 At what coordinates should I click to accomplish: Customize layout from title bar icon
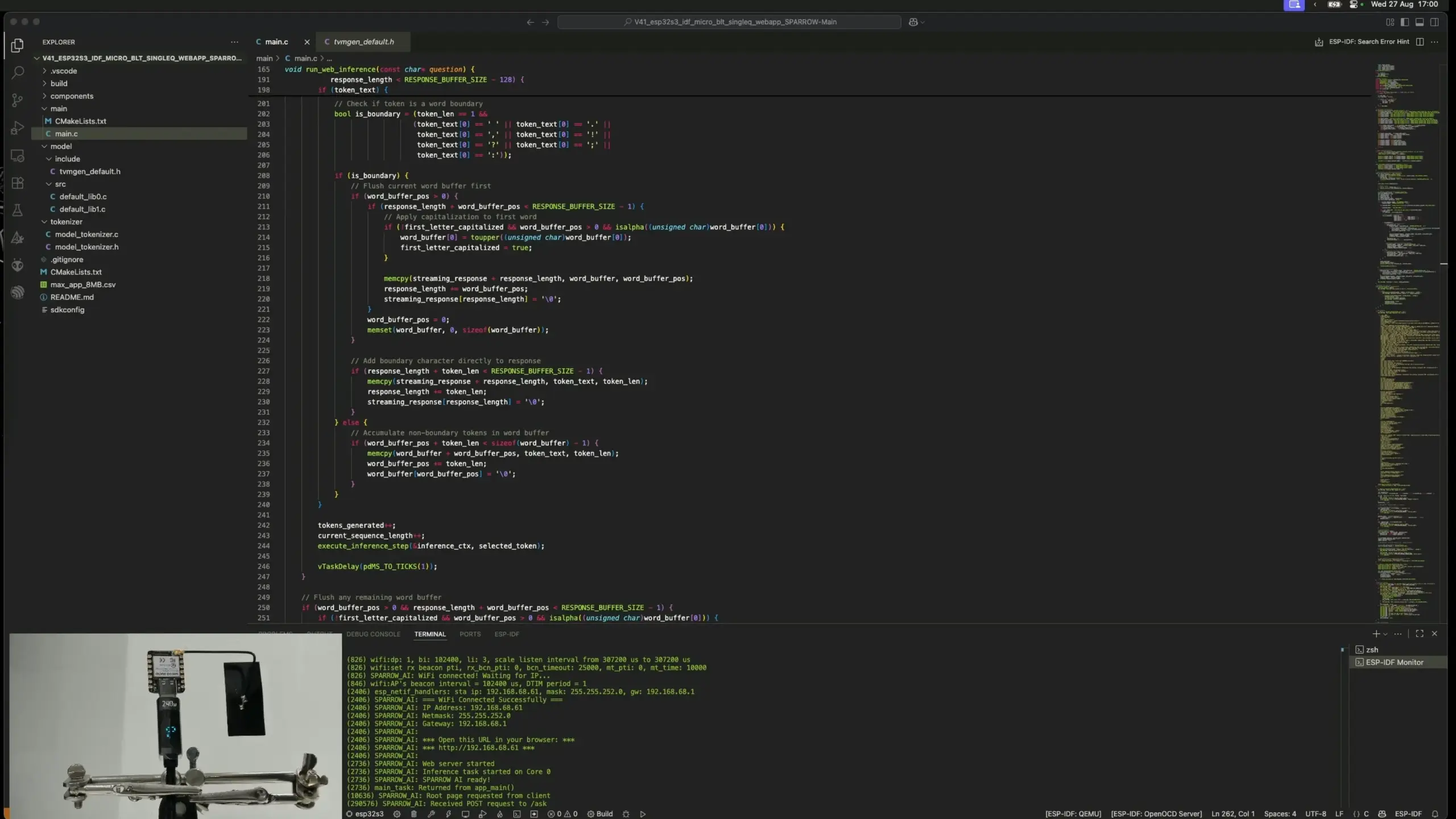(1390, 22)
